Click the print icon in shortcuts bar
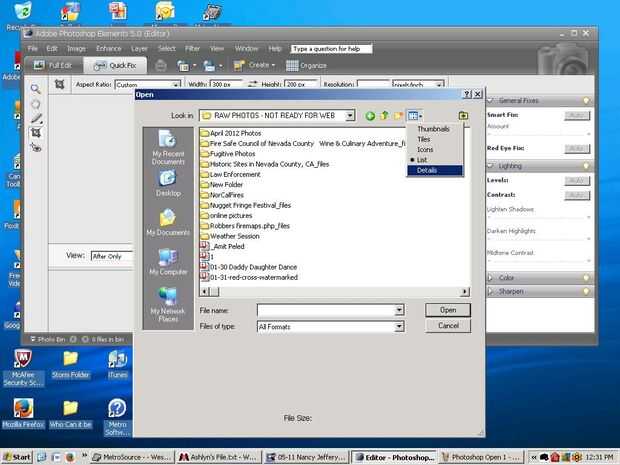The height and width of the screenshot is (465, 620). tap(160, 65)
